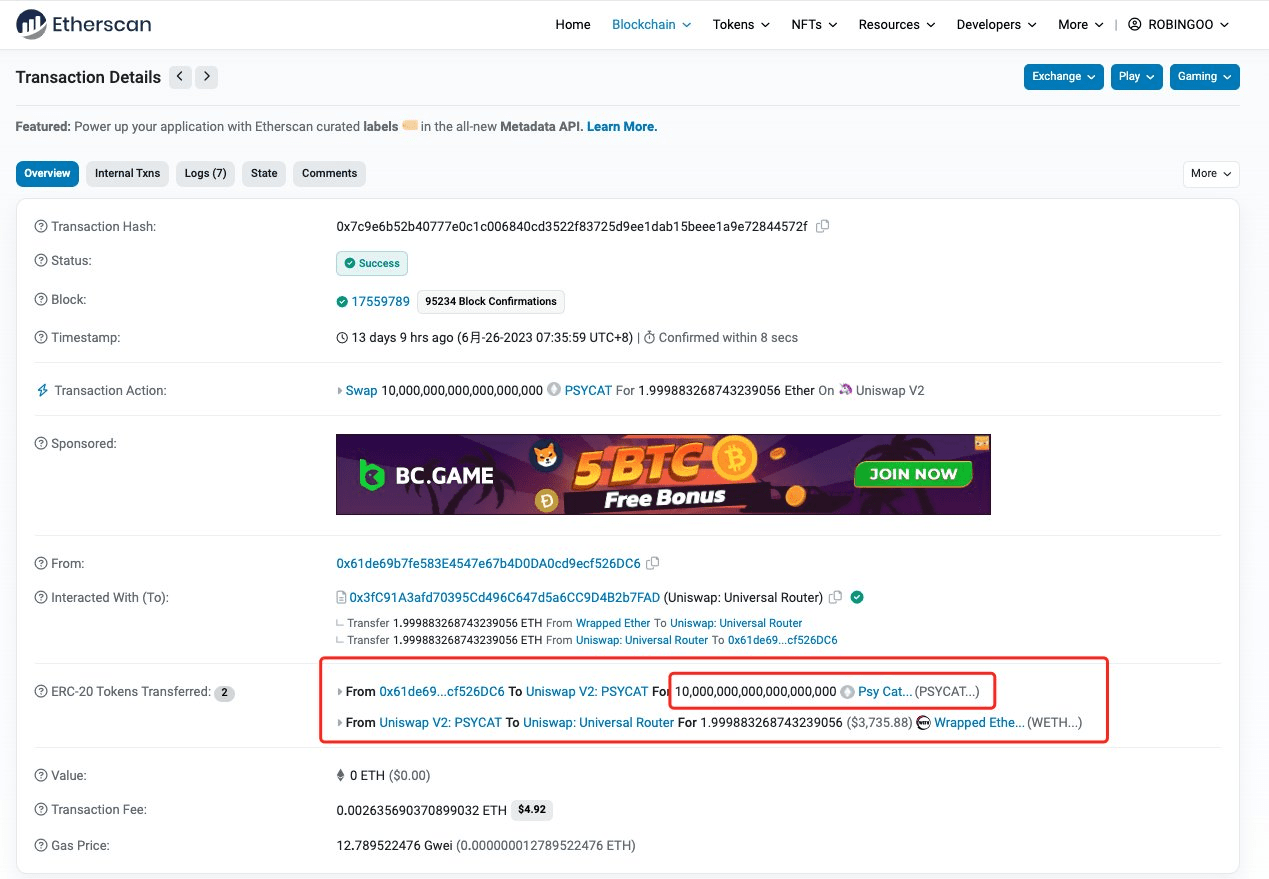Click green verified checkmark beside Universal Router
Viewport: 1269px width, 879px height.
tap(857, 598)
